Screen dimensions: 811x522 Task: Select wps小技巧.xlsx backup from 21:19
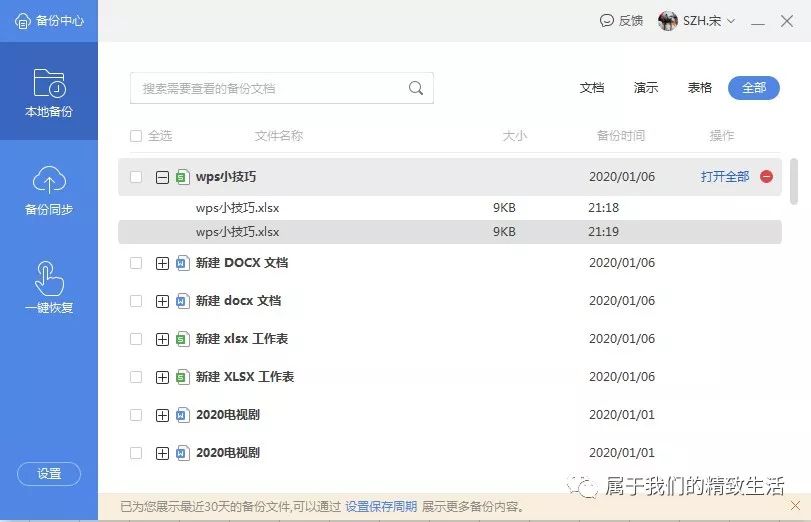click(x=450, y=232)
